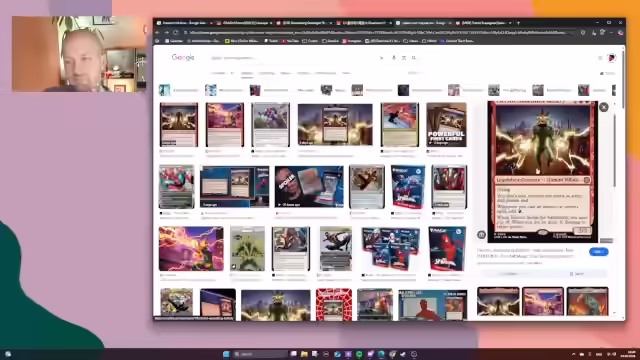Click the Google logo
Viewport: 640px width, 360px height.
coord(183,58)
